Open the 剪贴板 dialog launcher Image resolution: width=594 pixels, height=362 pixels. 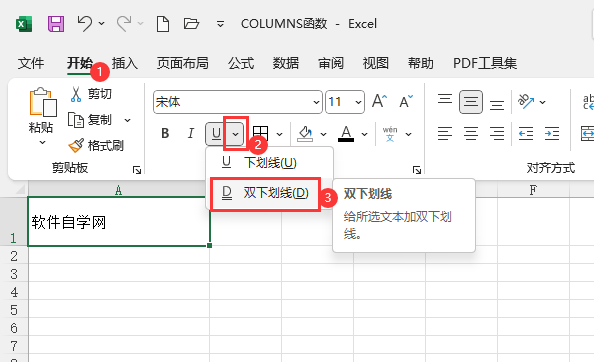(x=137, y=170)
